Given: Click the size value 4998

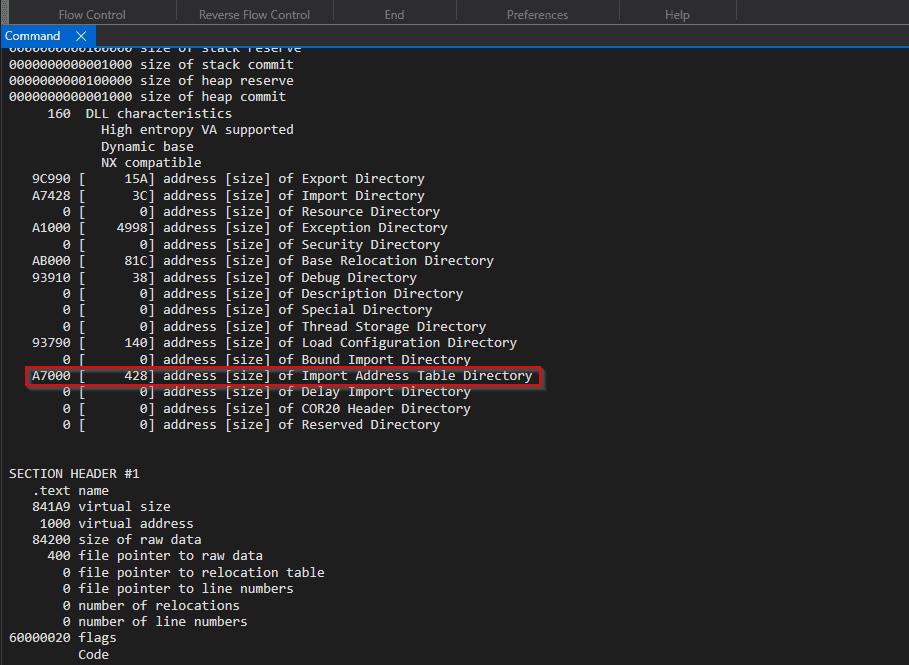Looking at the screenshot, I should (132, 228).
